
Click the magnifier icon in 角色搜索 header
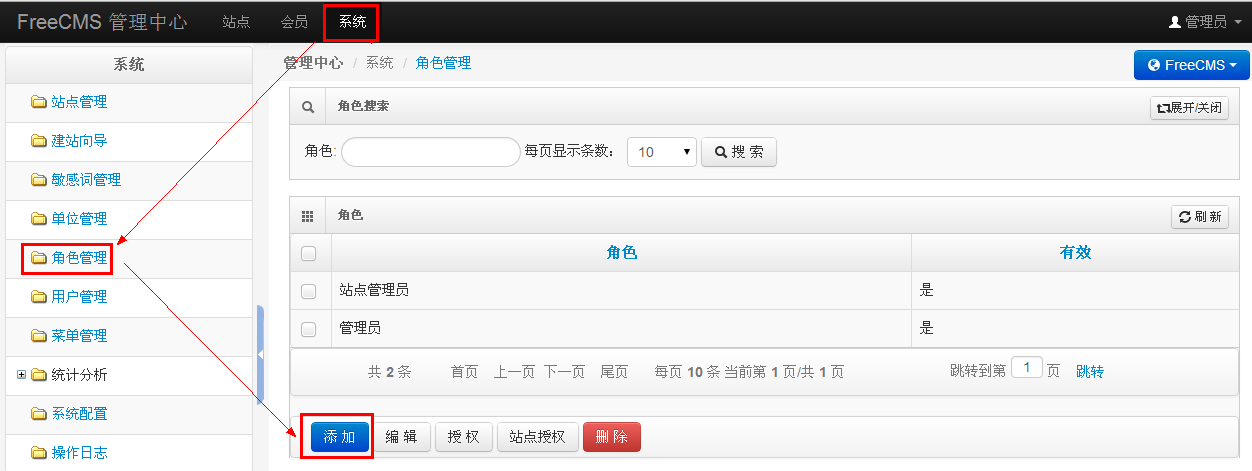coord(308,106)
